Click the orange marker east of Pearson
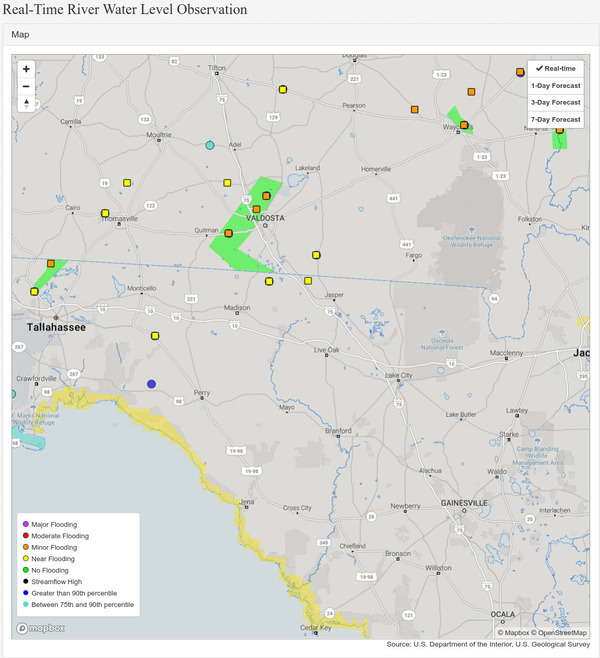 point(415,110)
